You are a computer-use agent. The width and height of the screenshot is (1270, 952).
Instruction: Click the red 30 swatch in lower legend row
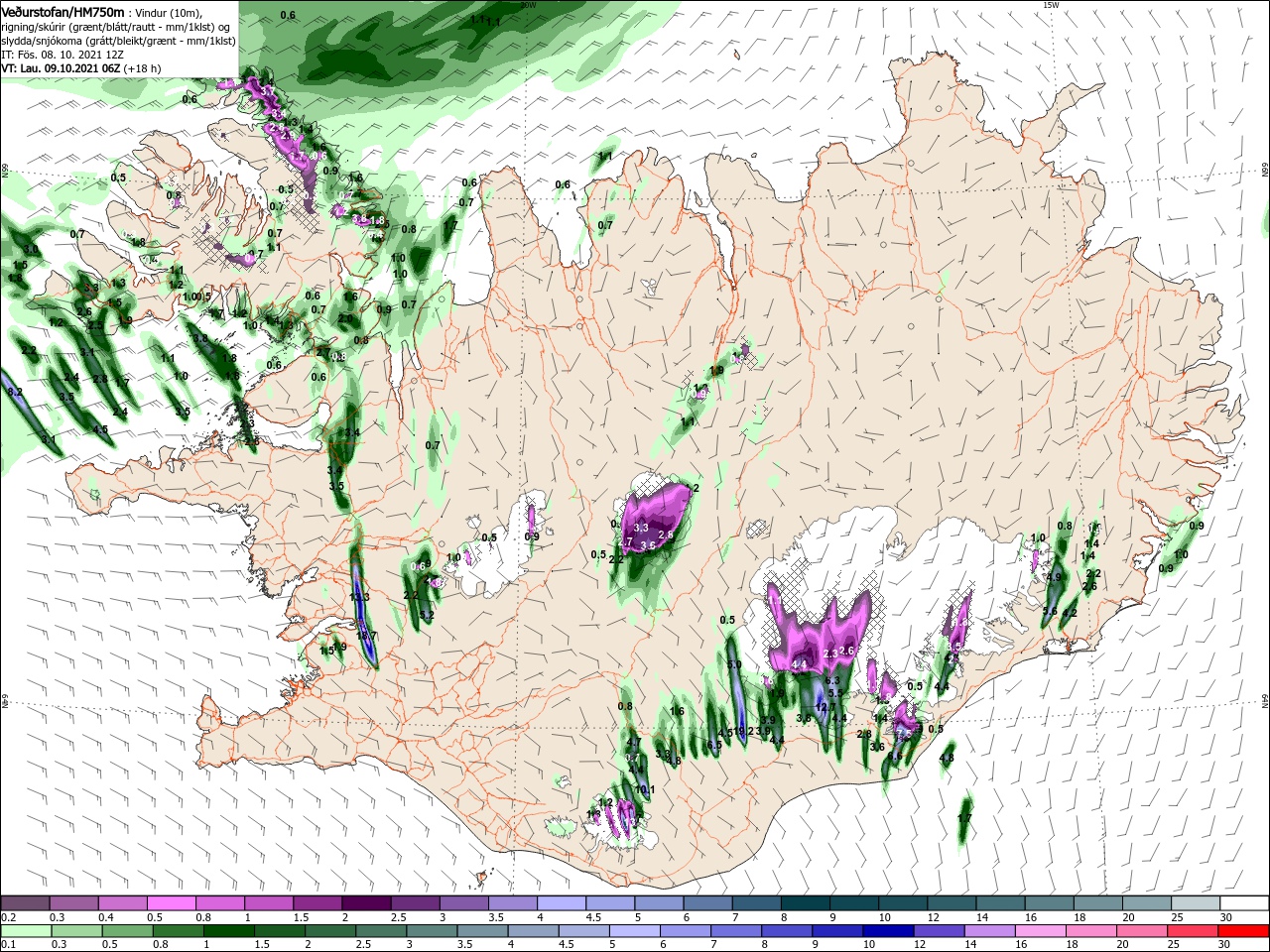(x=1244, y=931)
